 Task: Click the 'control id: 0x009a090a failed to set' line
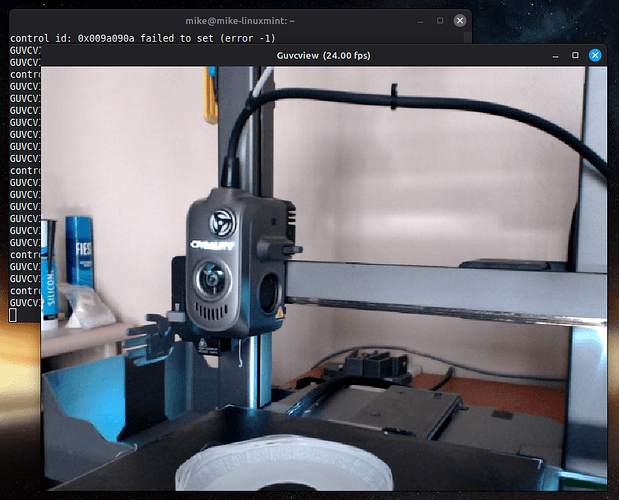pos(143,38)
